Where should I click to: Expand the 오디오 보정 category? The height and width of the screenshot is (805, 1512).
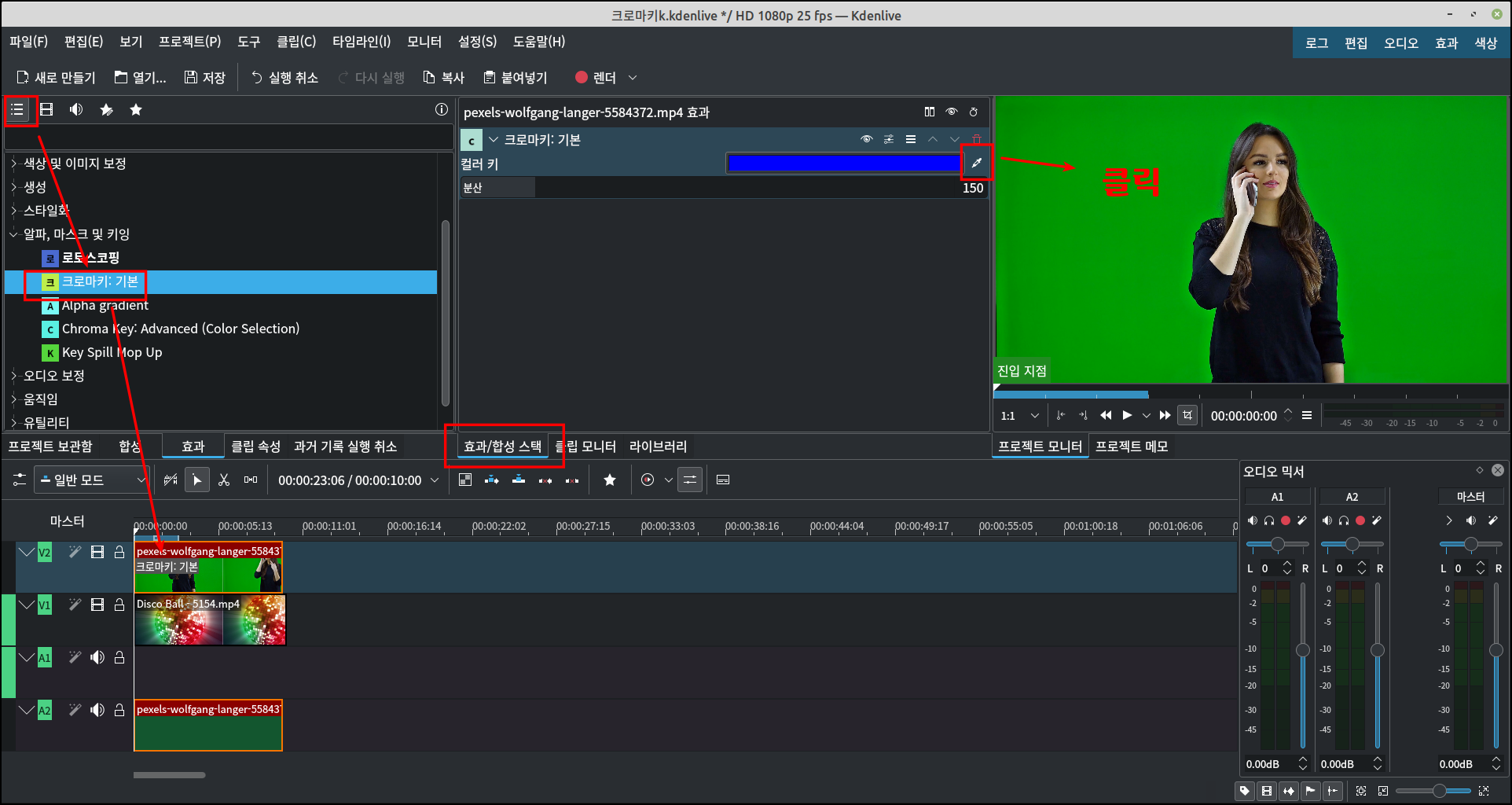[x=13, y=376]
